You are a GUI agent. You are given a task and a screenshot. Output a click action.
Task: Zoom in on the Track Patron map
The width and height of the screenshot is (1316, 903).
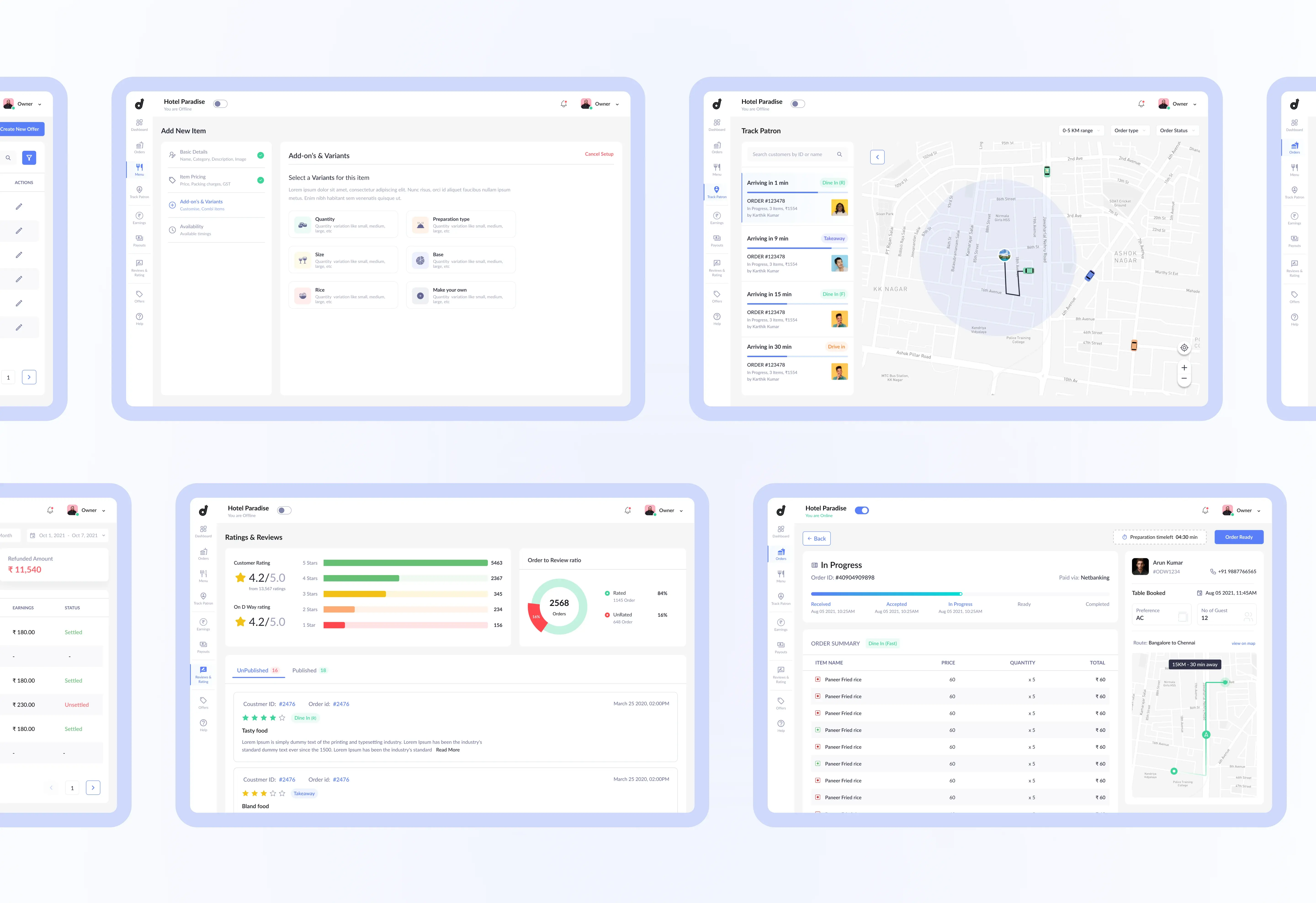click(x=1184, y=367)
